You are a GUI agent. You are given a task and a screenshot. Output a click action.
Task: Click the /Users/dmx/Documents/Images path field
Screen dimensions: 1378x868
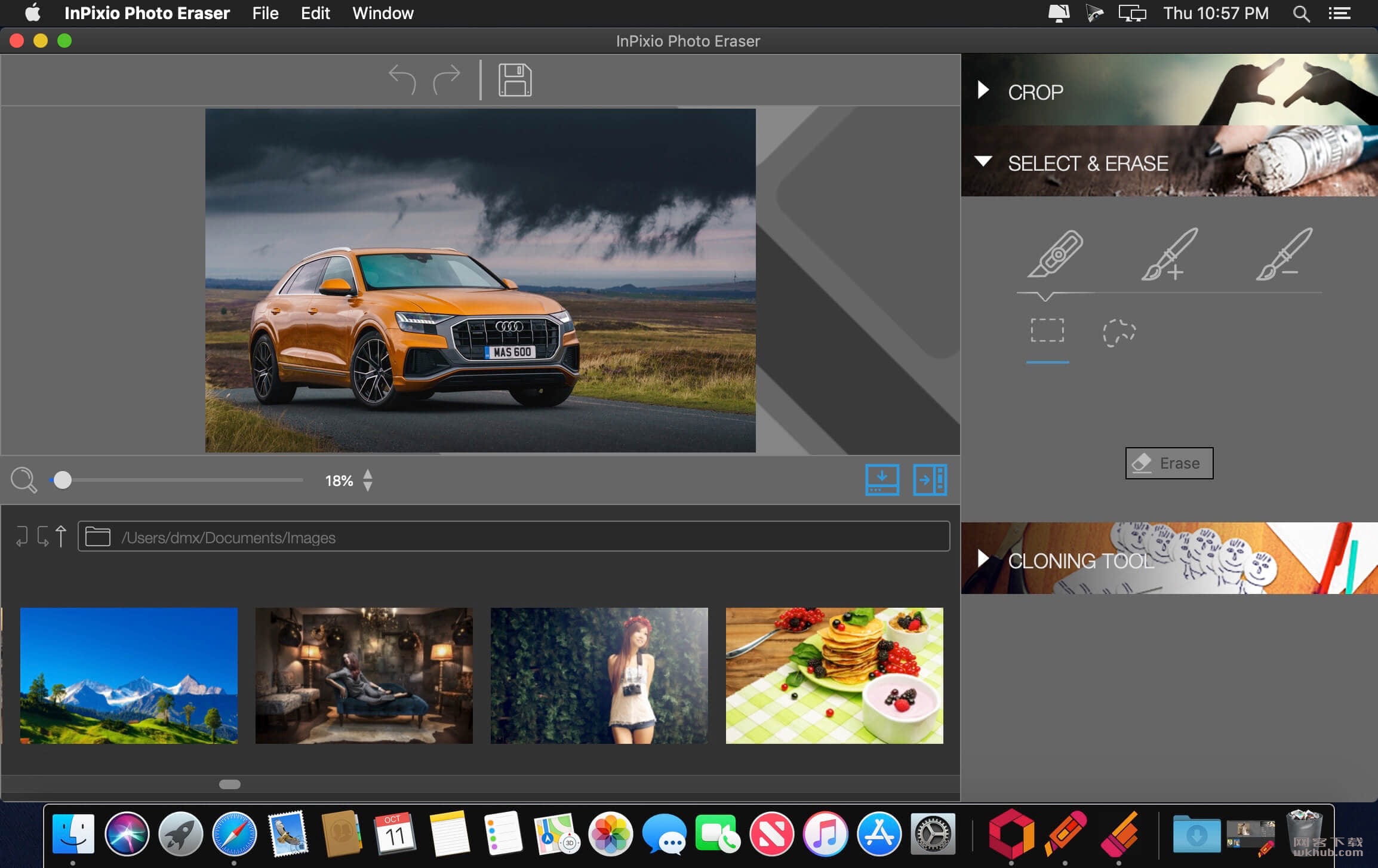(x=513, y=536)
